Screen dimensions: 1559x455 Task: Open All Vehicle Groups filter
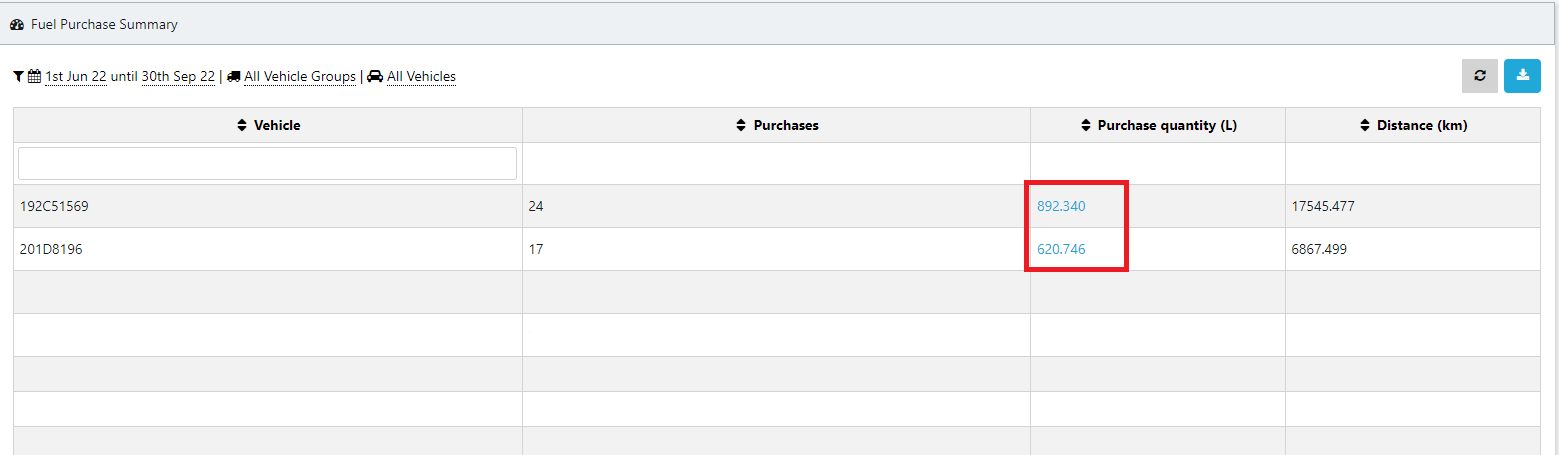[300, 77]
